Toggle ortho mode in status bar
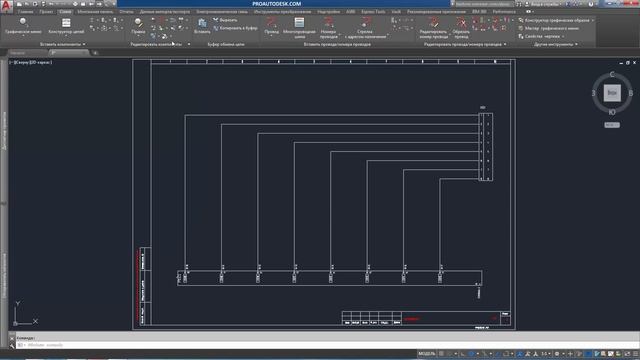This screenshot has height=360, width=640. pos(463,353)
